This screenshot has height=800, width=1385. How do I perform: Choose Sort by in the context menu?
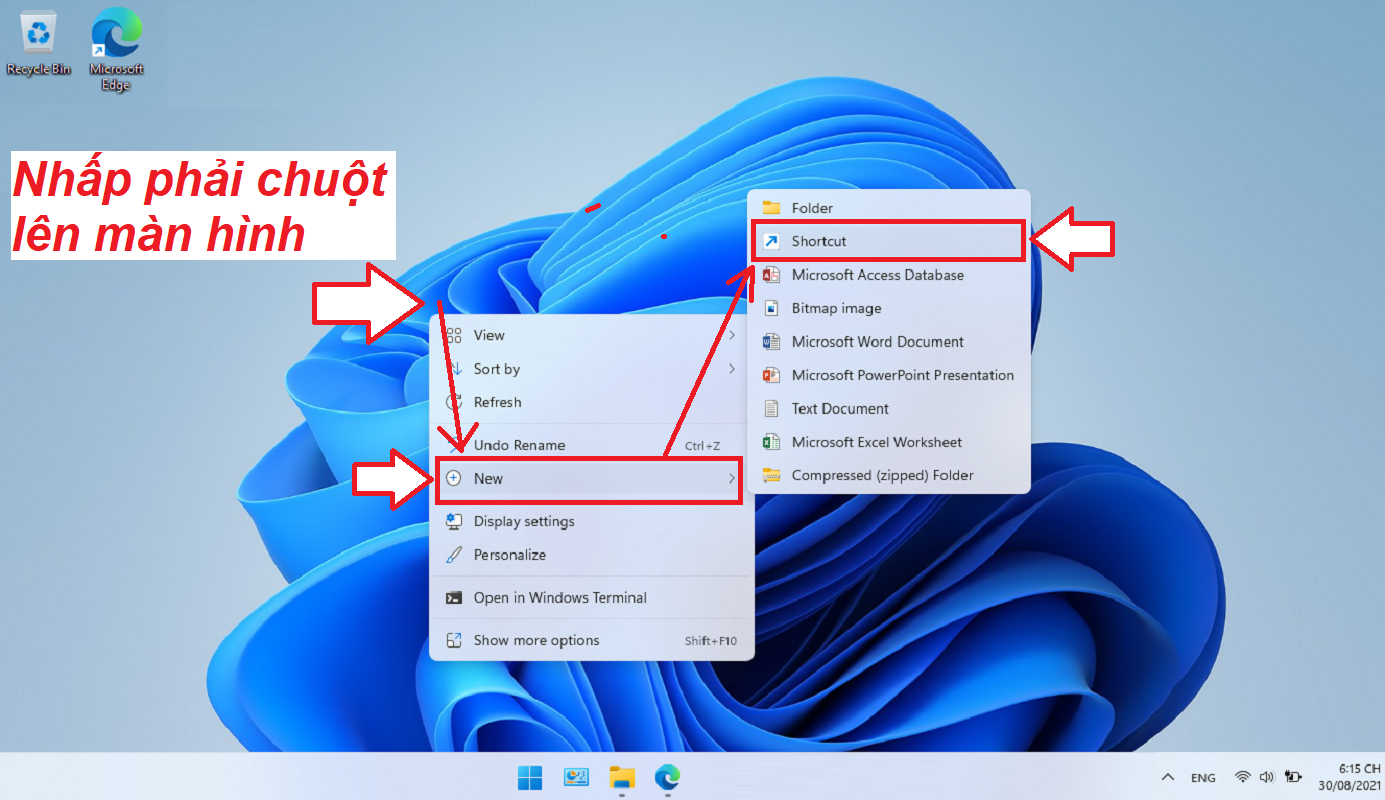[x=592, y=369]
